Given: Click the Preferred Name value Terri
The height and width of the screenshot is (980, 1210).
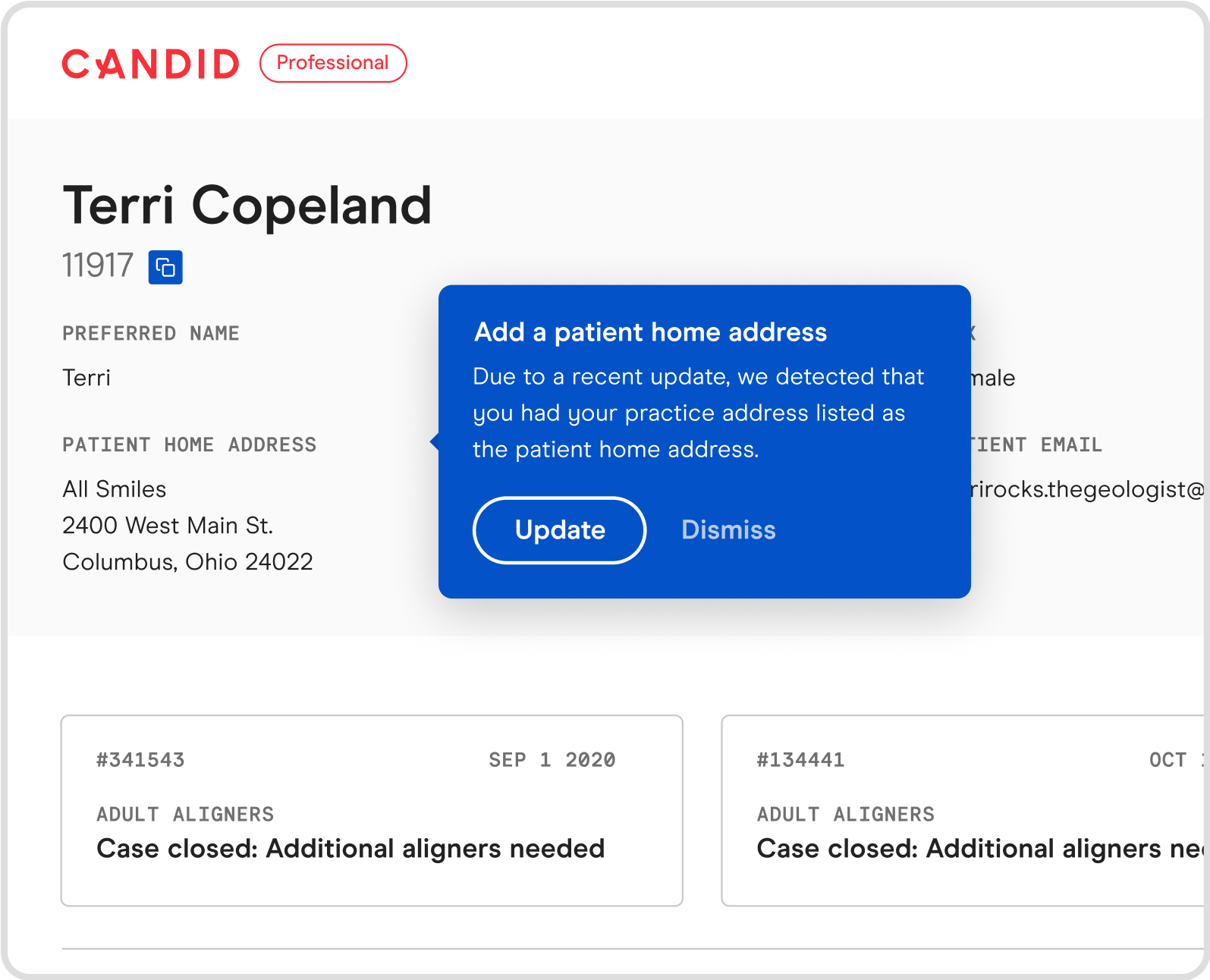Looking at the screenshot, I should tap(86, 378).
